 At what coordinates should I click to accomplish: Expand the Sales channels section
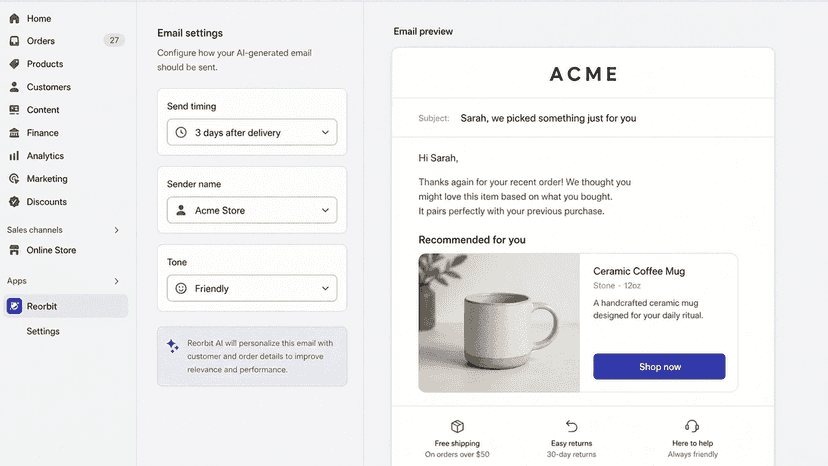(117, 230)
